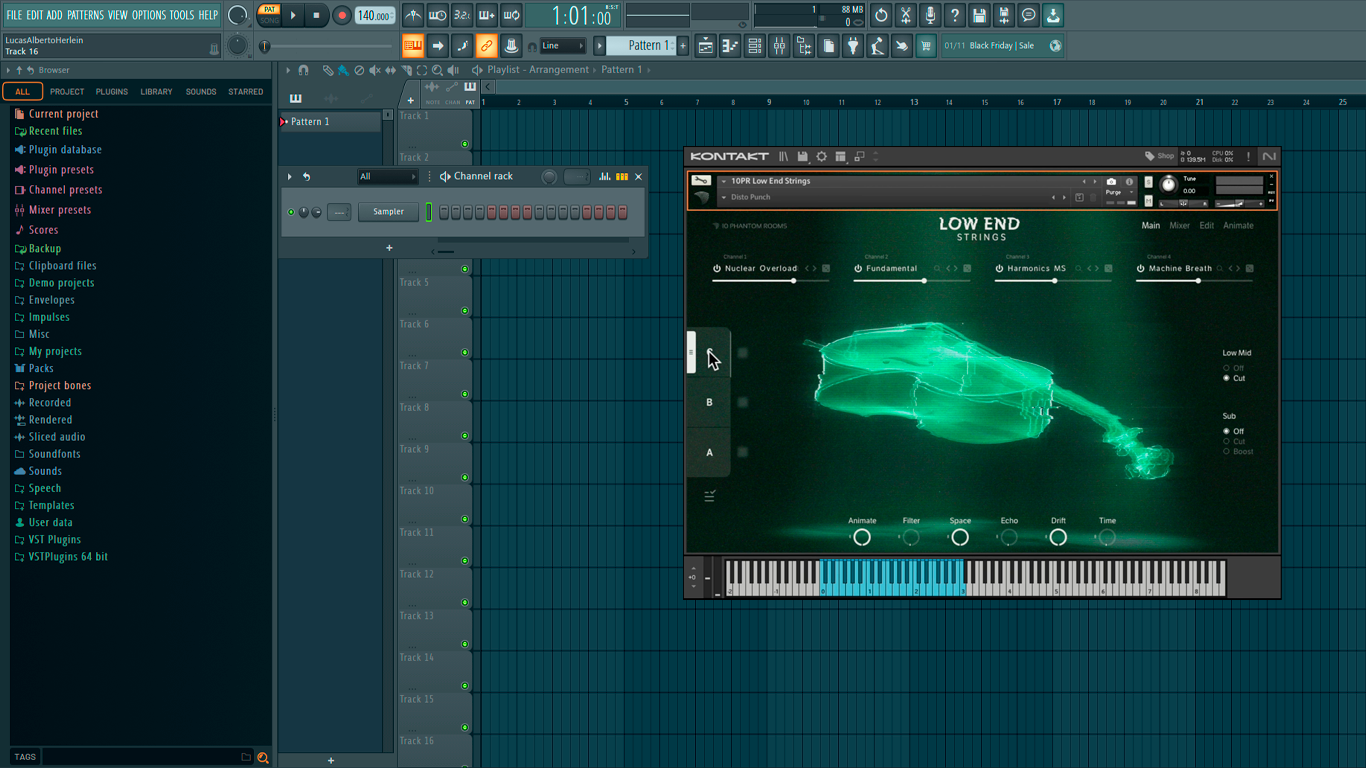Click the Tune knob in Kontakt
Screen dimensions: 1366x768
tap(1168, 185)
